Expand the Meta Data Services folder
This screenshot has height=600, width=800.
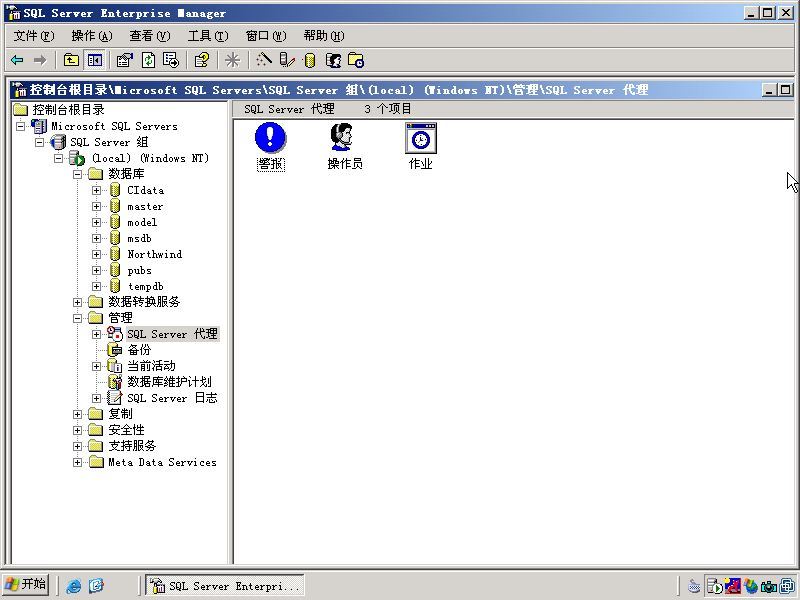(77, 462)
